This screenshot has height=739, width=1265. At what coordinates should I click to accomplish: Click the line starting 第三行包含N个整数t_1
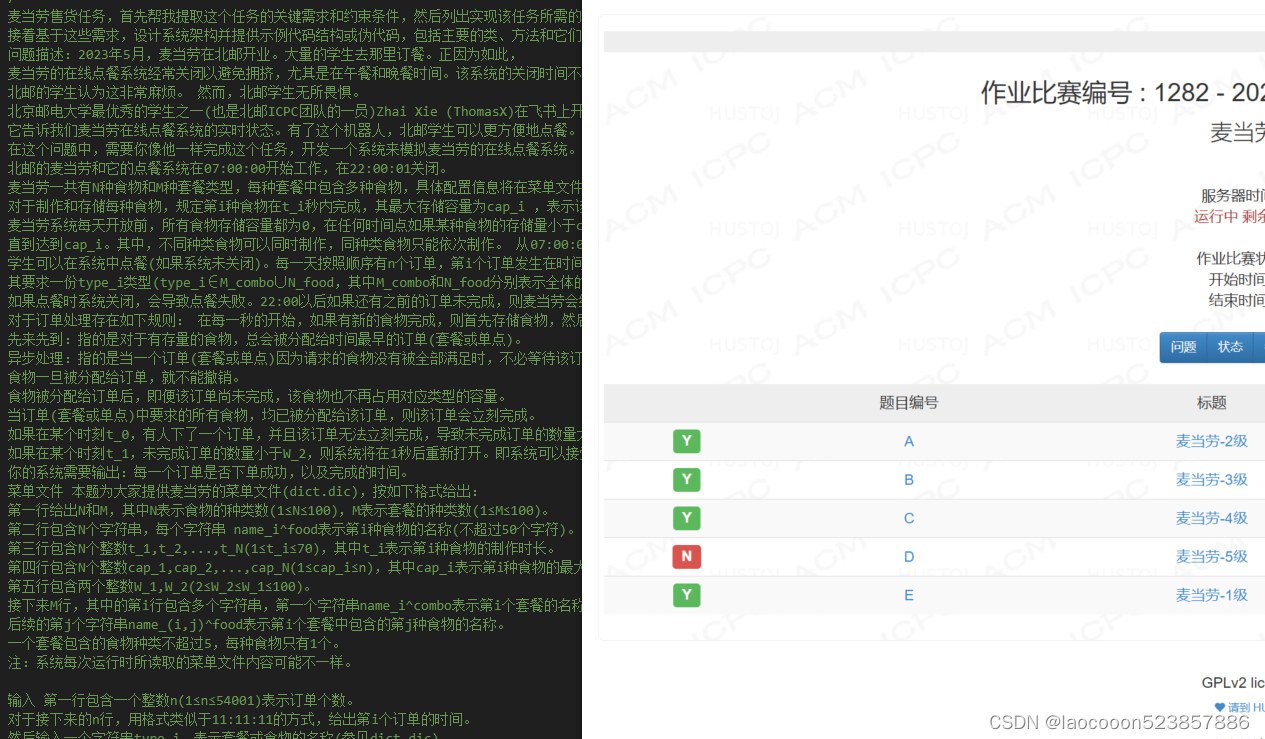[283, 548]
